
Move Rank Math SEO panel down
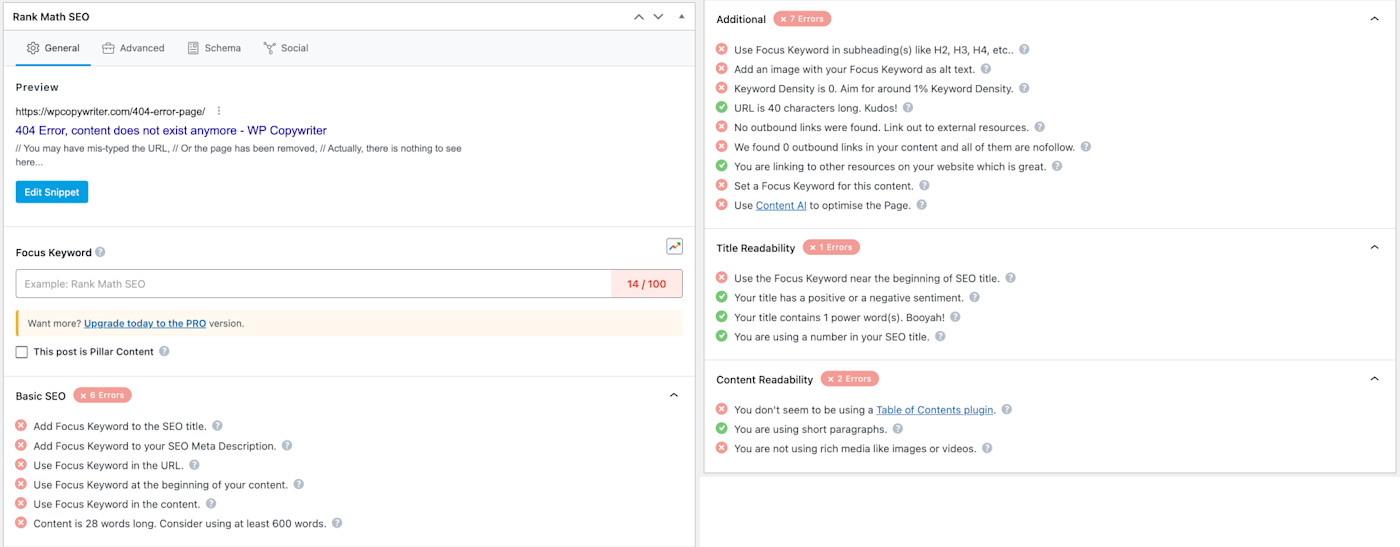(658, 17)
